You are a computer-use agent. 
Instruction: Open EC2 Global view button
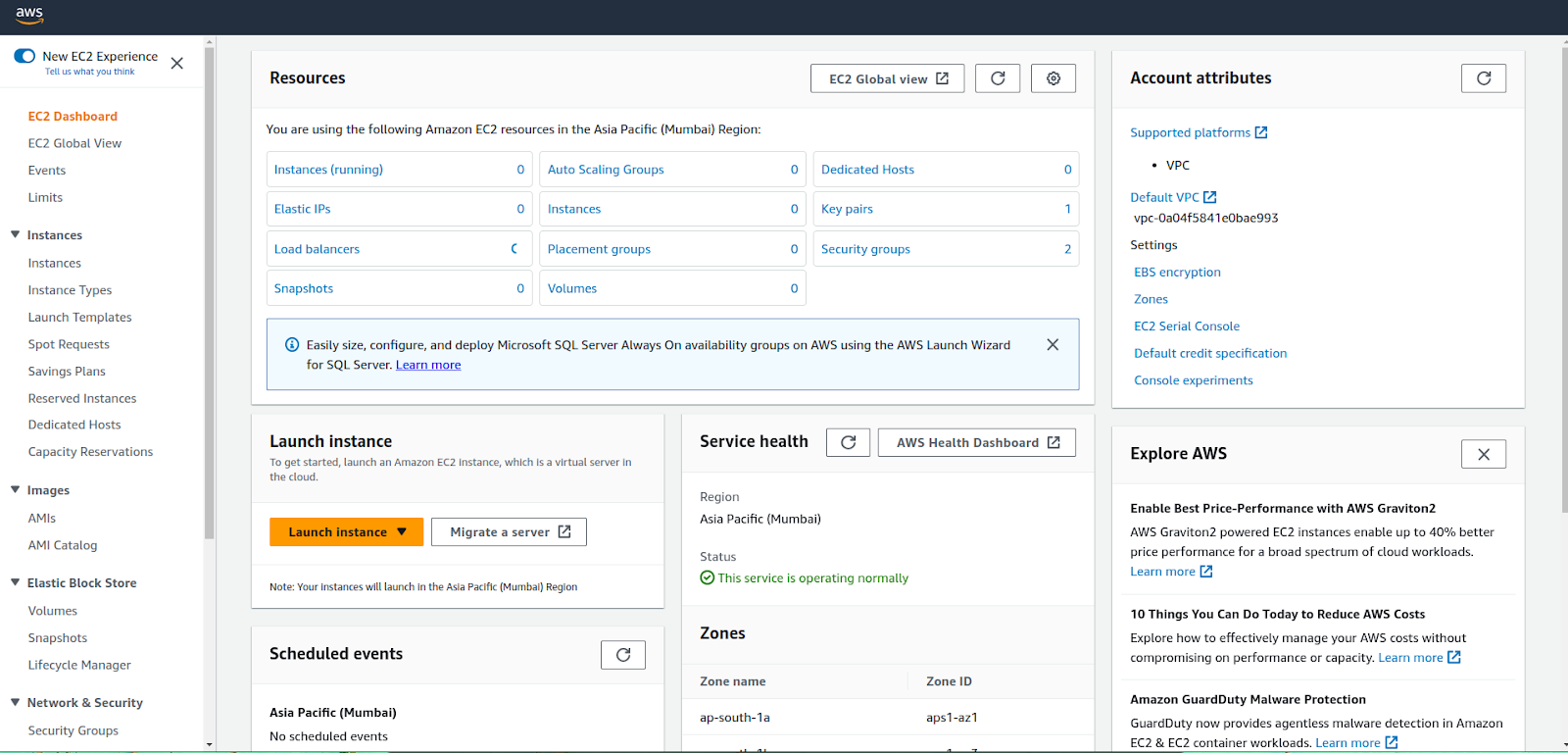[888, 78]
